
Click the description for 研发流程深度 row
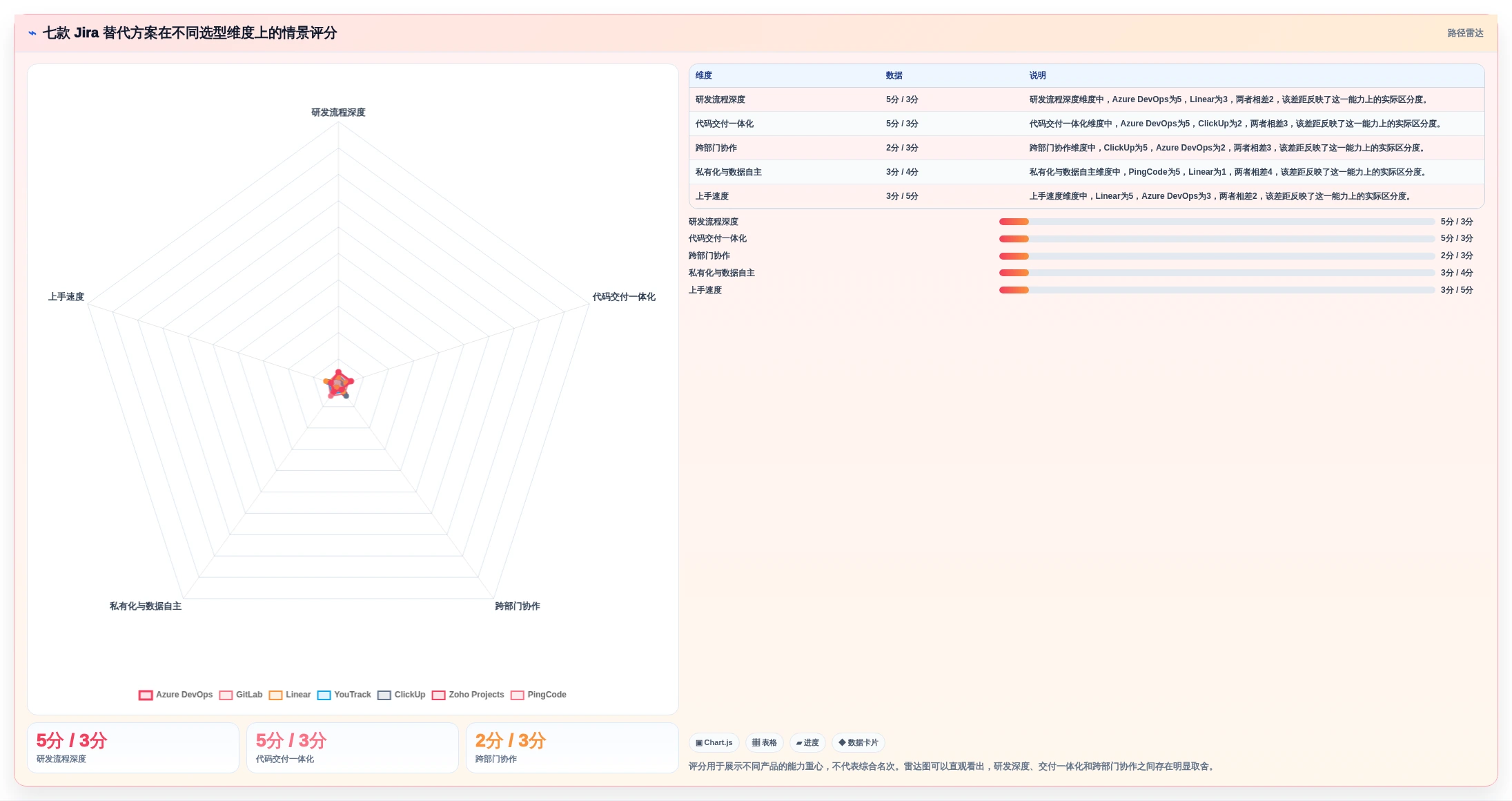pos(1228,99)
